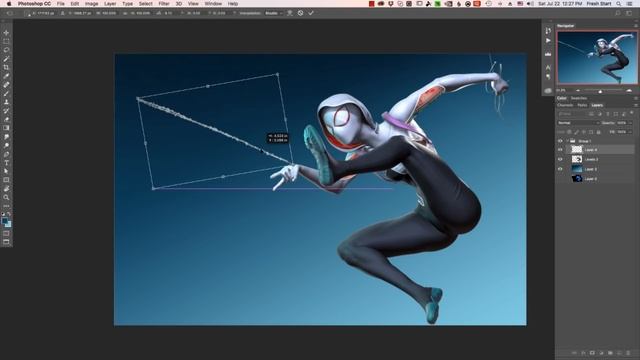
Task: Switch to the Color tab
Action: click(562, 98)
